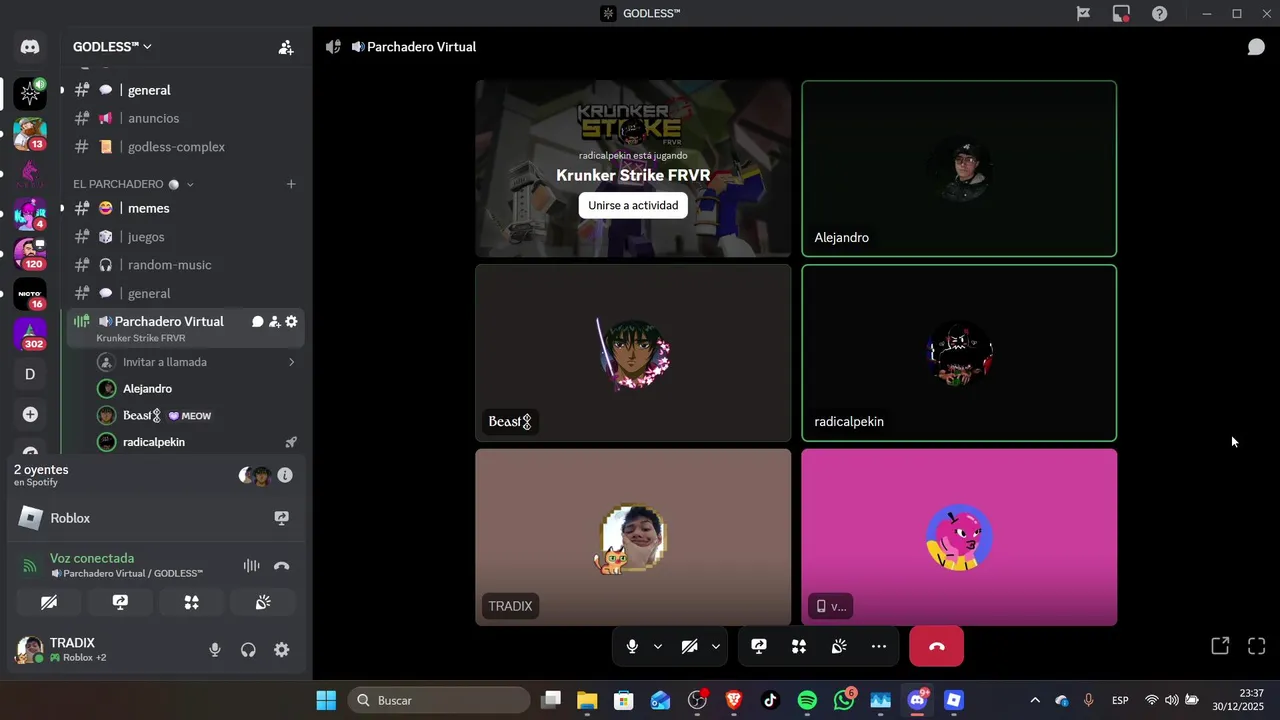
Task: Click the Buscar taskbar search box
Action: 438,700
